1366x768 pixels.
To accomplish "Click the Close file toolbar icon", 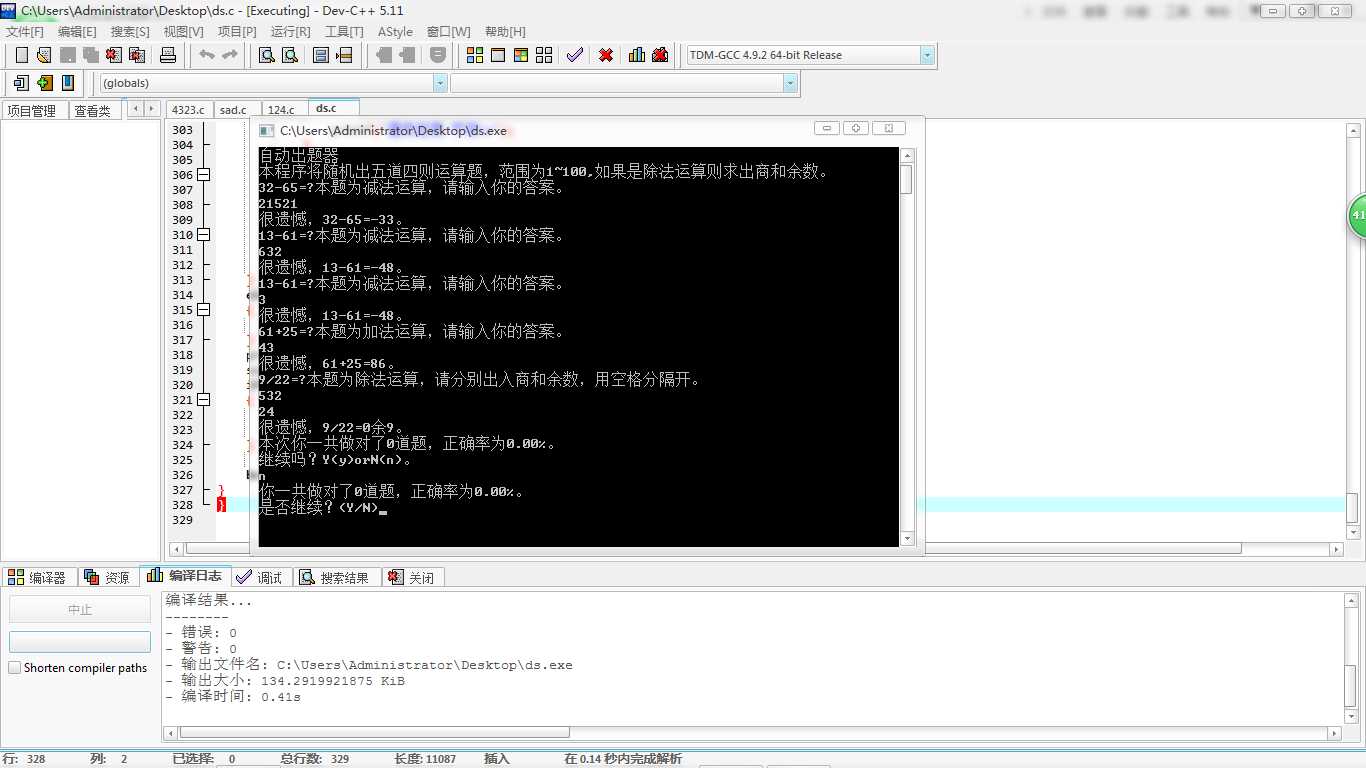I will click(114, 55).
